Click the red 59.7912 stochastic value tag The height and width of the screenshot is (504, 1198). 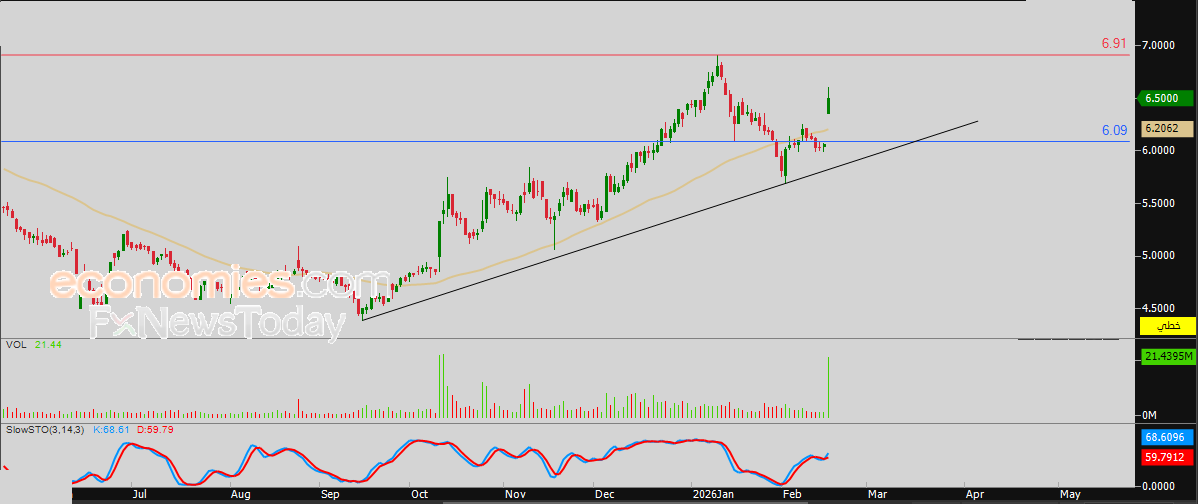[1166, 457]
